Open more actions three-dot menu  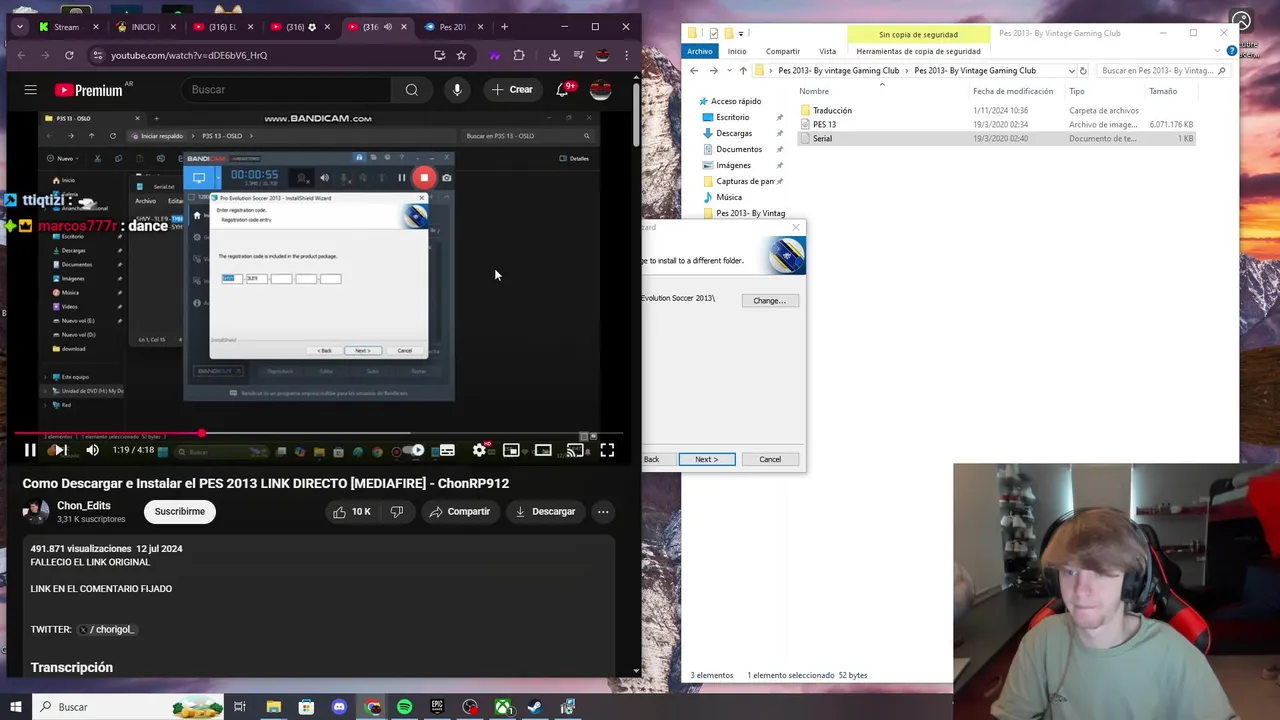click(603, 511)
